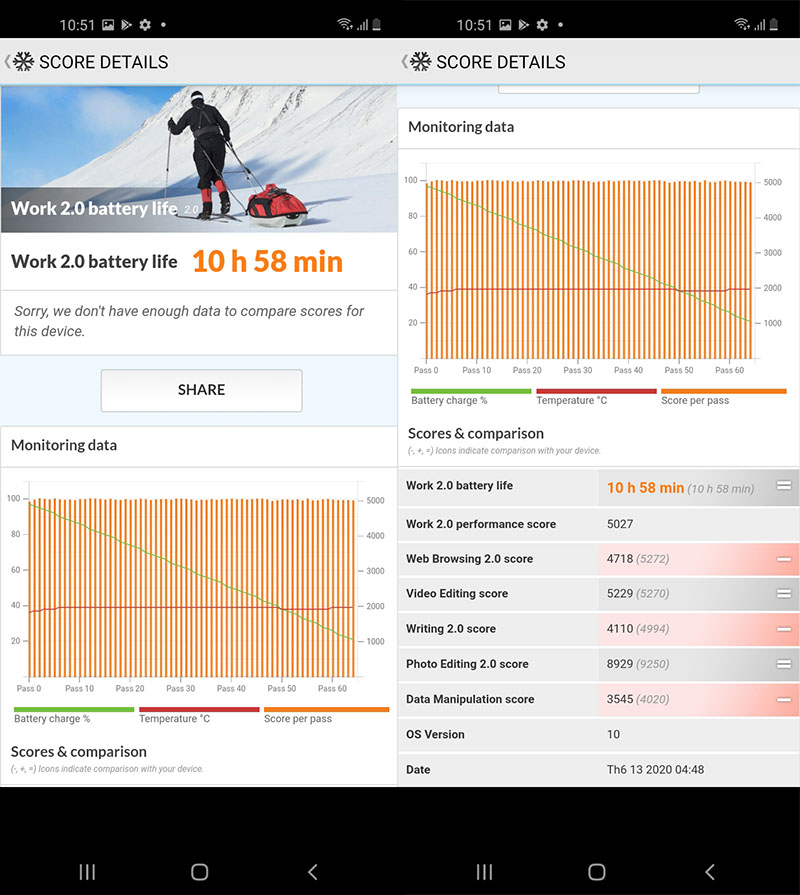Tap the Sorry, not enough data message
800x895 pixels.
pyautogui.click(x=189, y=321)
